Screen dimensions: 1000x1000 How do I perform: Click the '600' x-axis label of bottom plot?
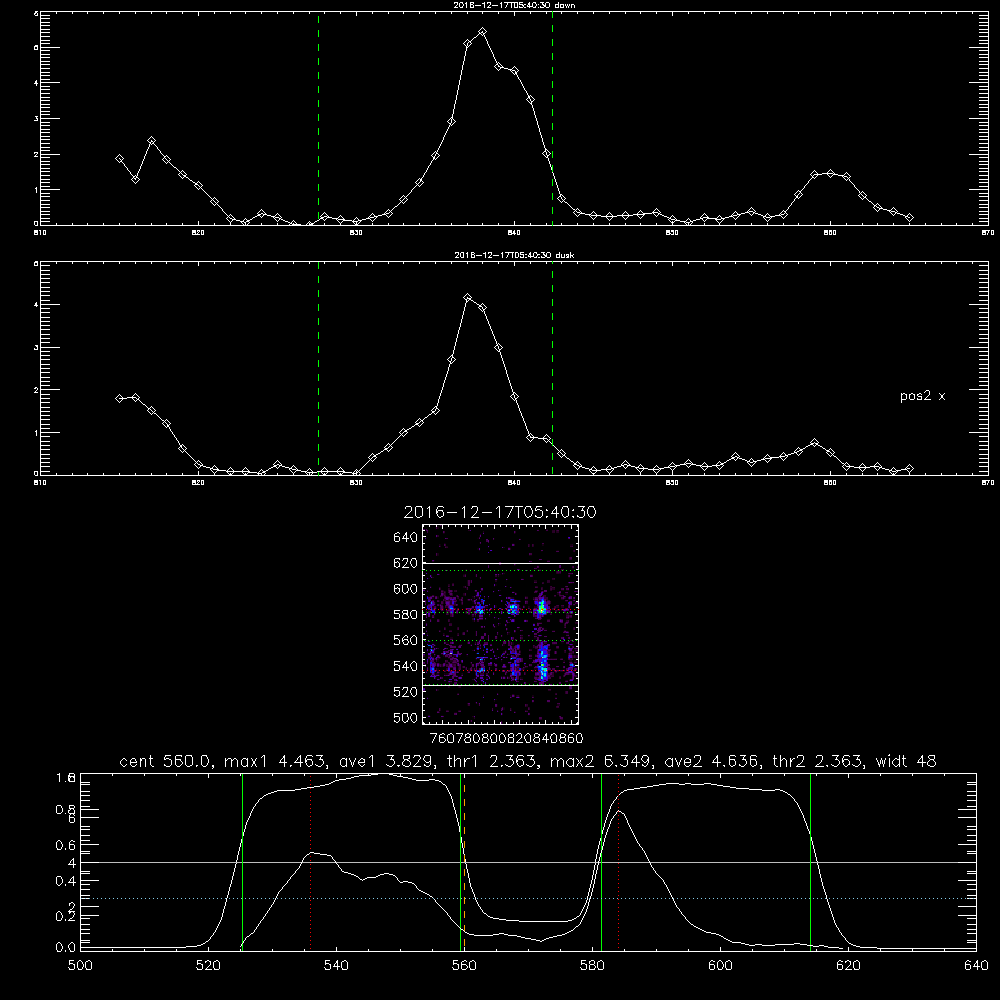(x=721, y=966)
